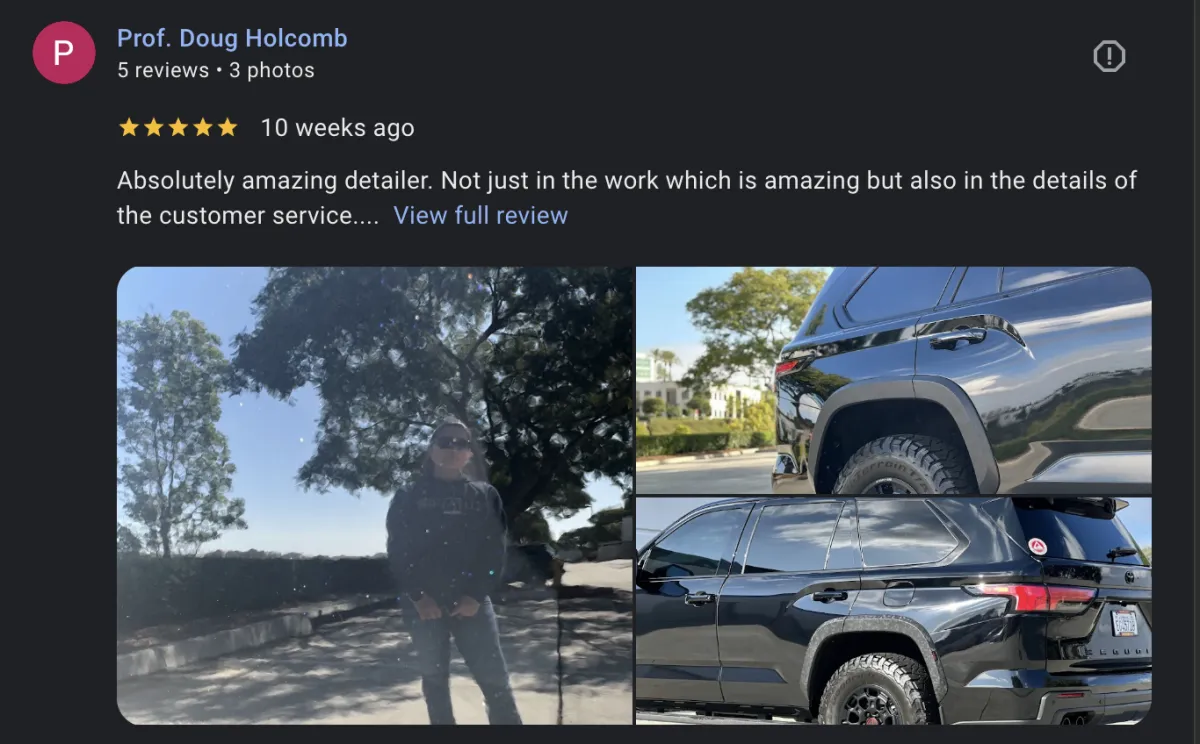
Task: Click the "10 weeks ago" timestamp
Action: pyautogui.click(x=337, y=128)
